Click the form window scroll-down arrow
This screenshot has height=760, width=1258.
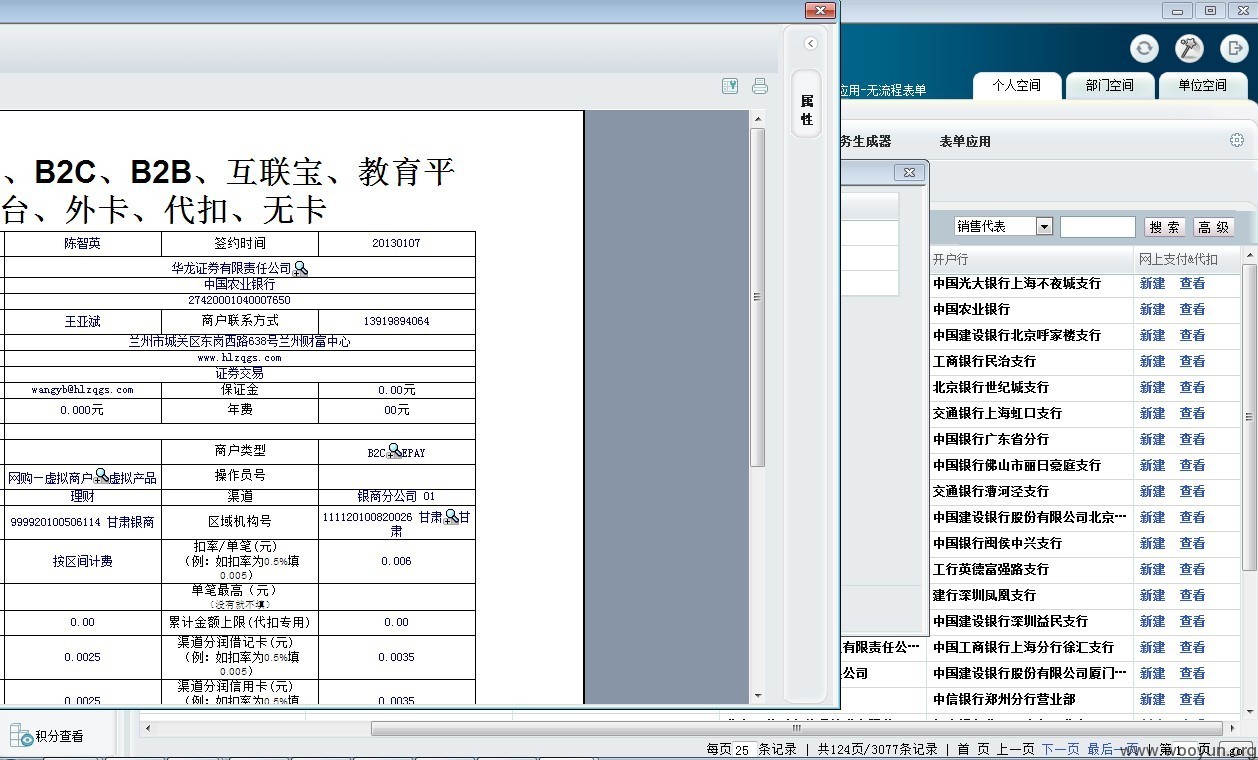pyautogui.click(x=757, y=696)
